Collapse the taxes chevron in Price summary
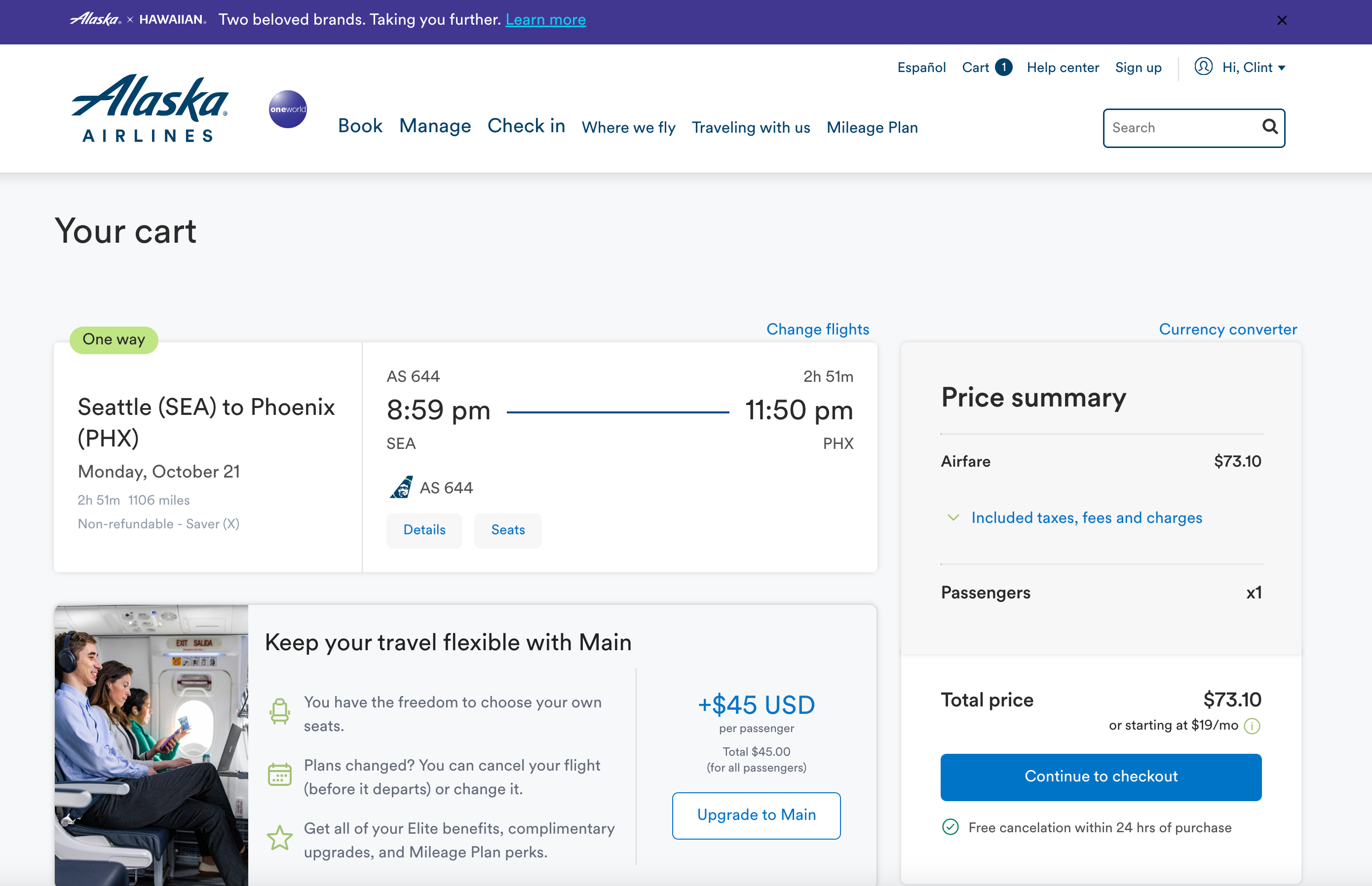The height and width of the screenshot is (886, 1372). [953, 517]
